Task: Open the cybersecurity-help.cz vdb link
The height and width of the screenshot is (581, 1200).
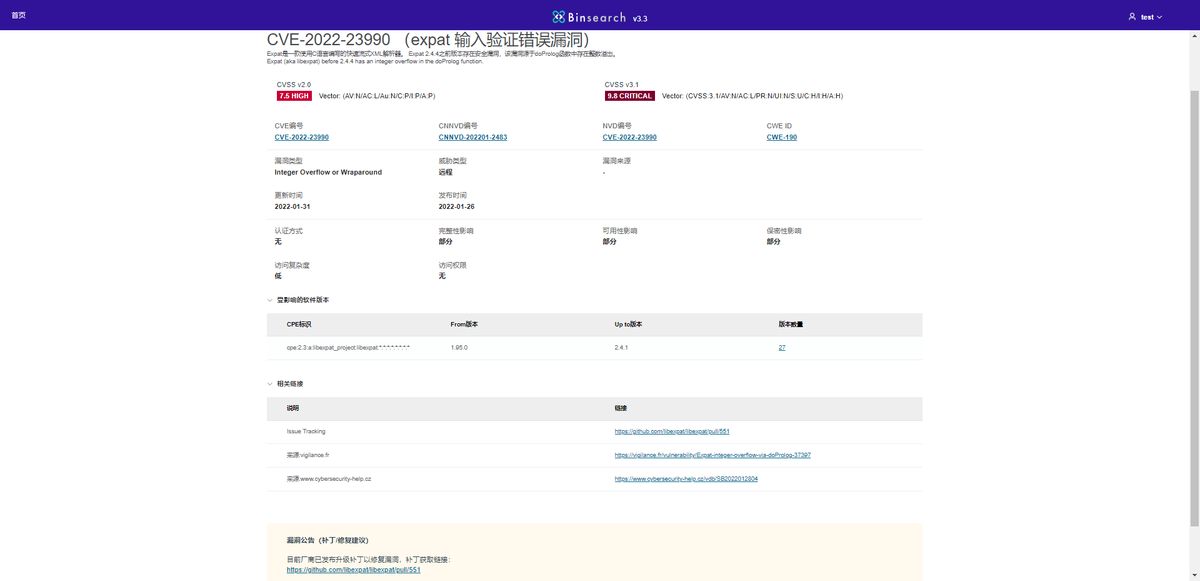Action: click(686, 479)
